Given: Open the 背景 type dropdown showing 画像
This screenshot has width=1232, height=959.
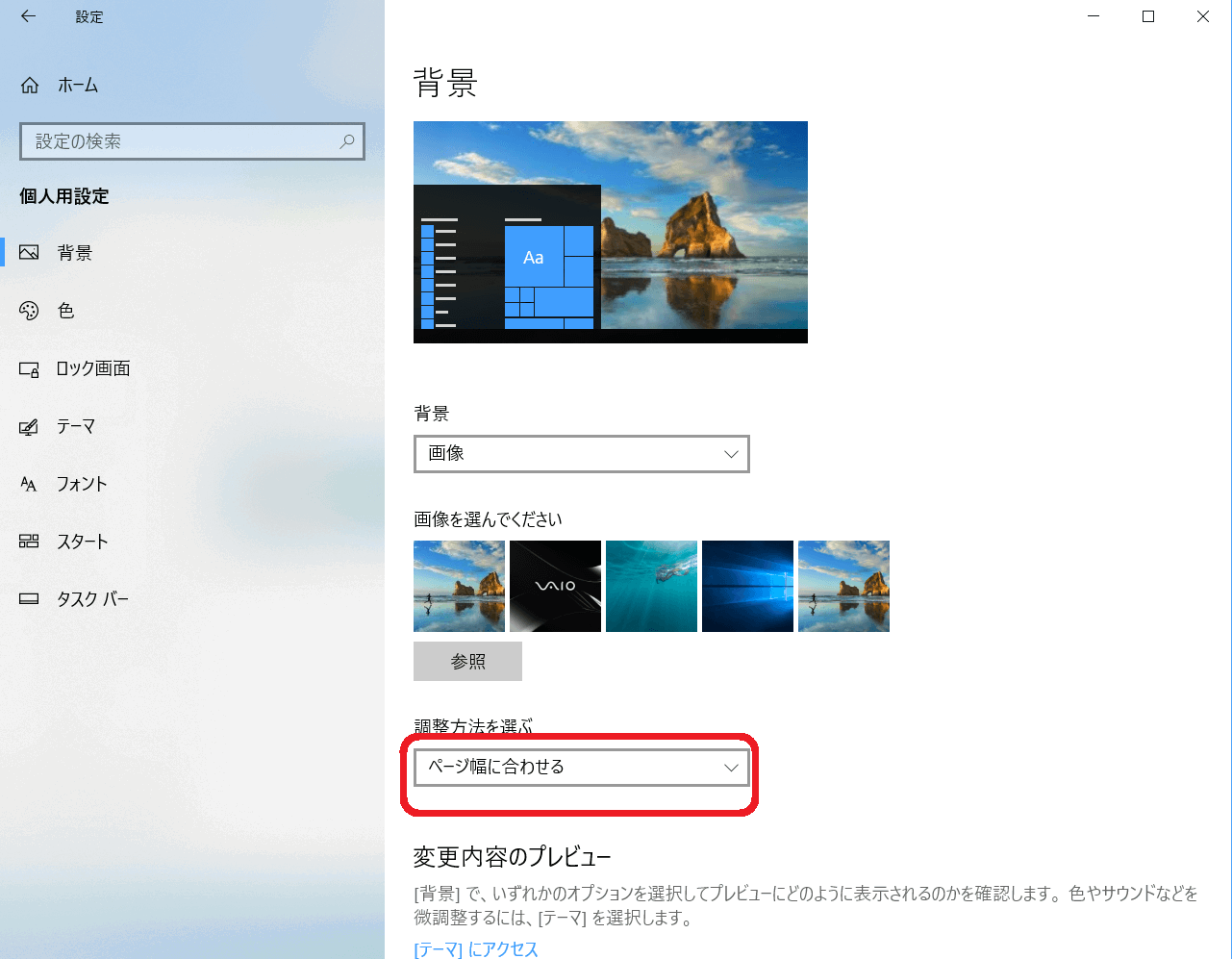Looking at the screenshot, I should point(582,454).
